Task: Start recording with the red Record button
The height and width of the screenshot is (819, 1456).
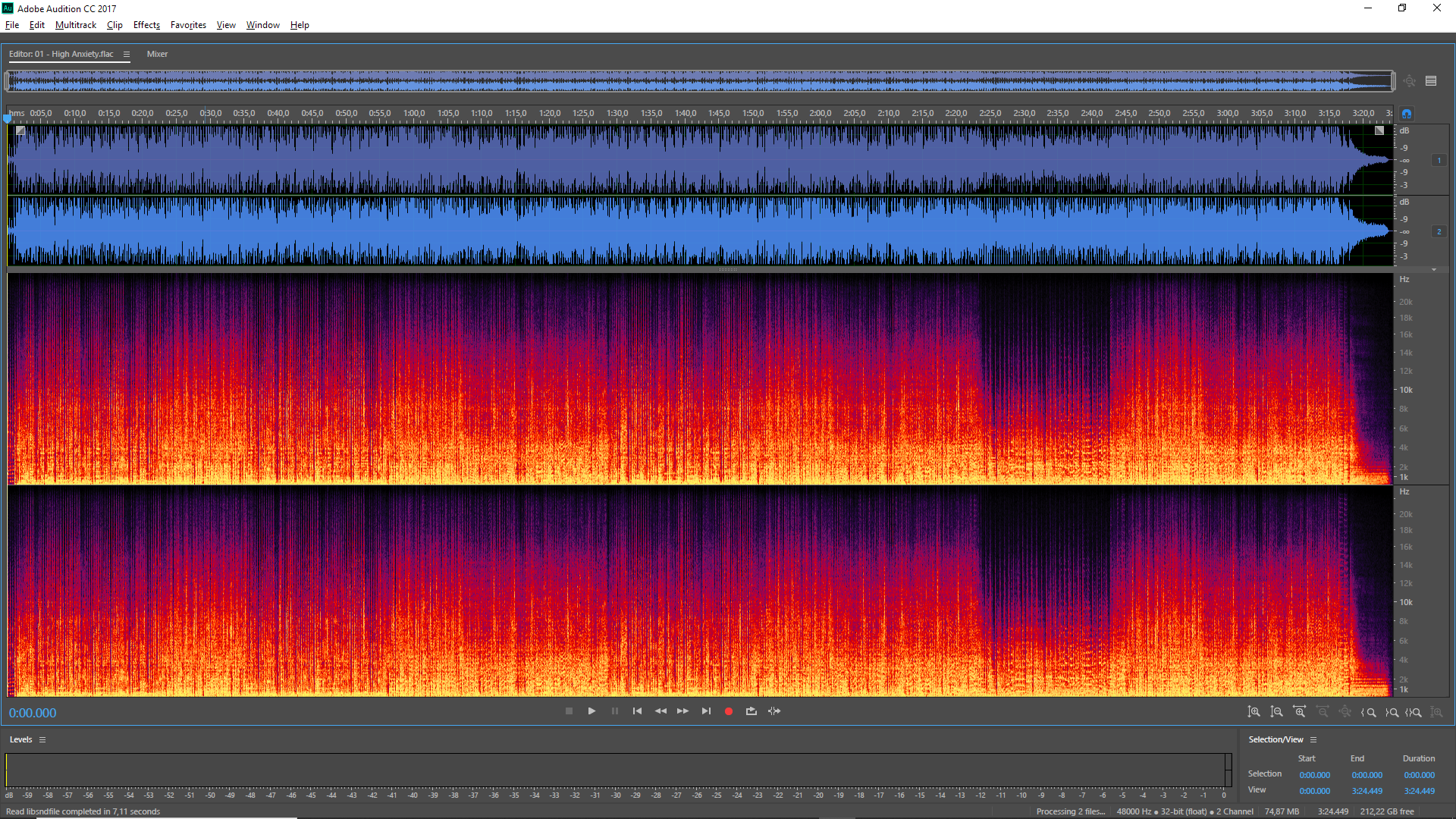Action: pyautogui.click(x=729, y=711)
